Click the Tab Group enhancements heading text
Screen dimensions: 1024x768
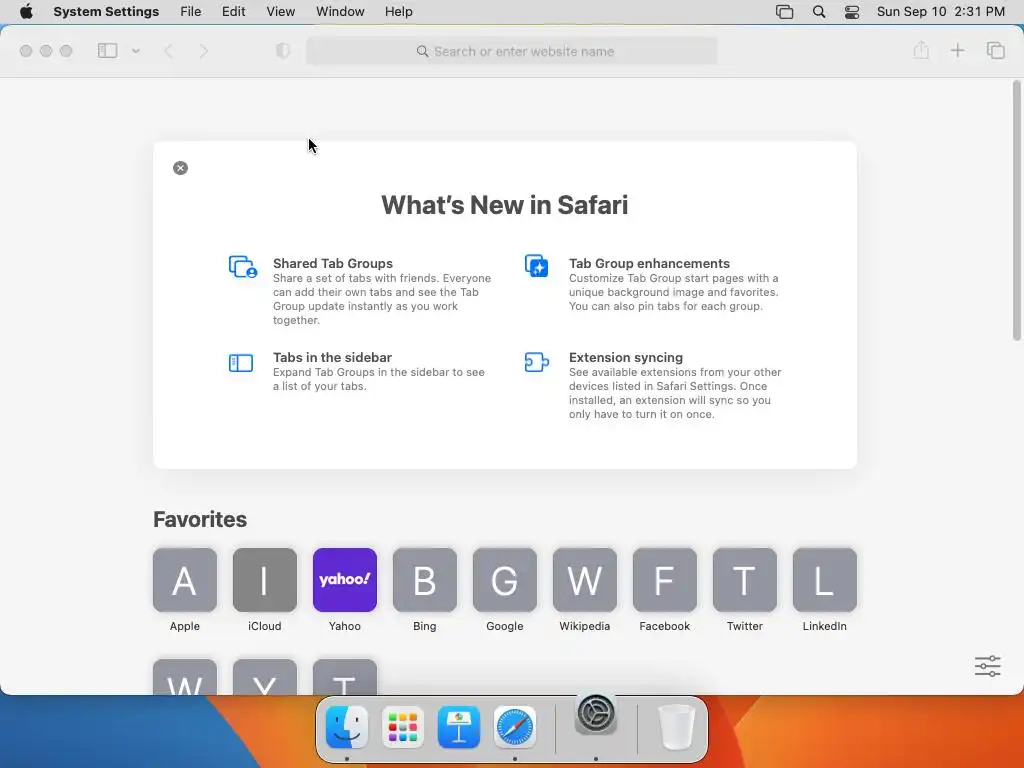pos(649,263)
